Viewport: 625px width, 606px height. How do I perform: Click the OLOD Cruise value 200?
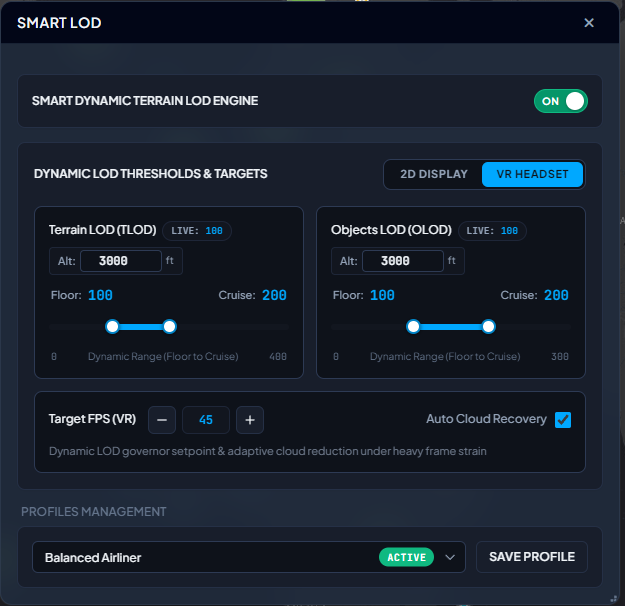tap(556, 295)
